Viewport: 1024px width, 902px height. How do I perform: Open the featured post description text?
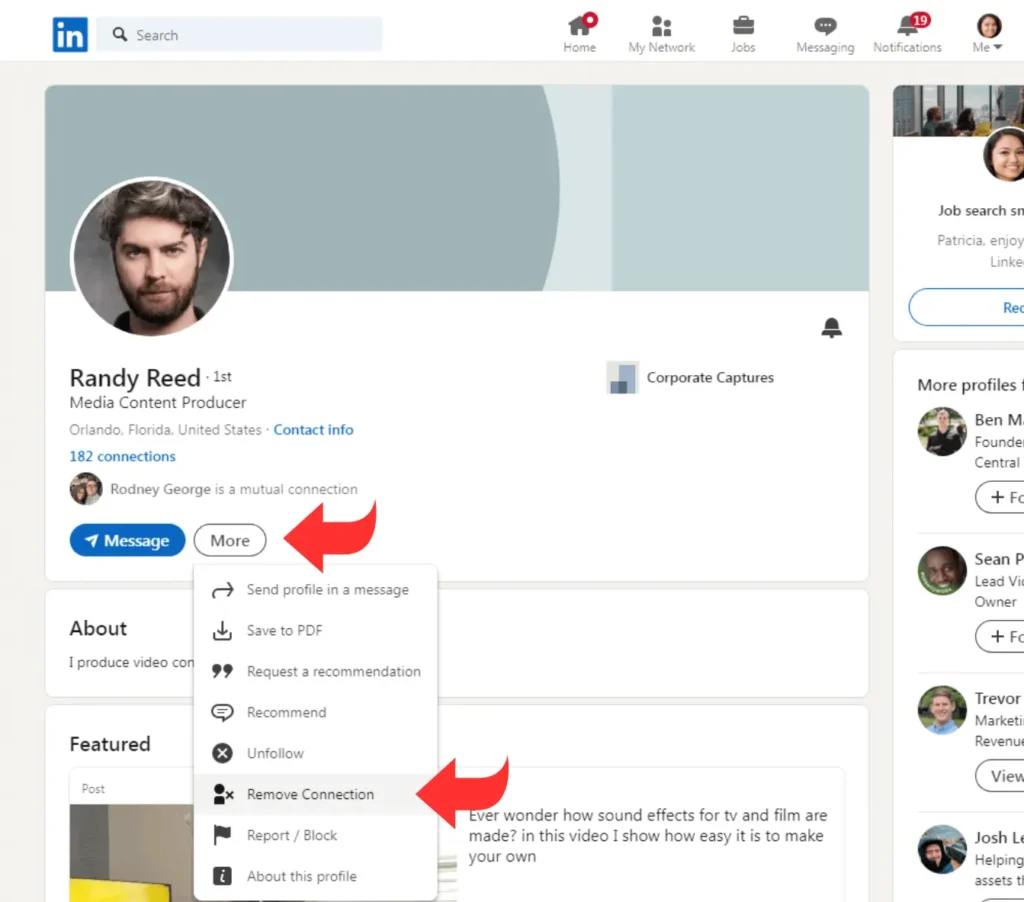point(647,835)
